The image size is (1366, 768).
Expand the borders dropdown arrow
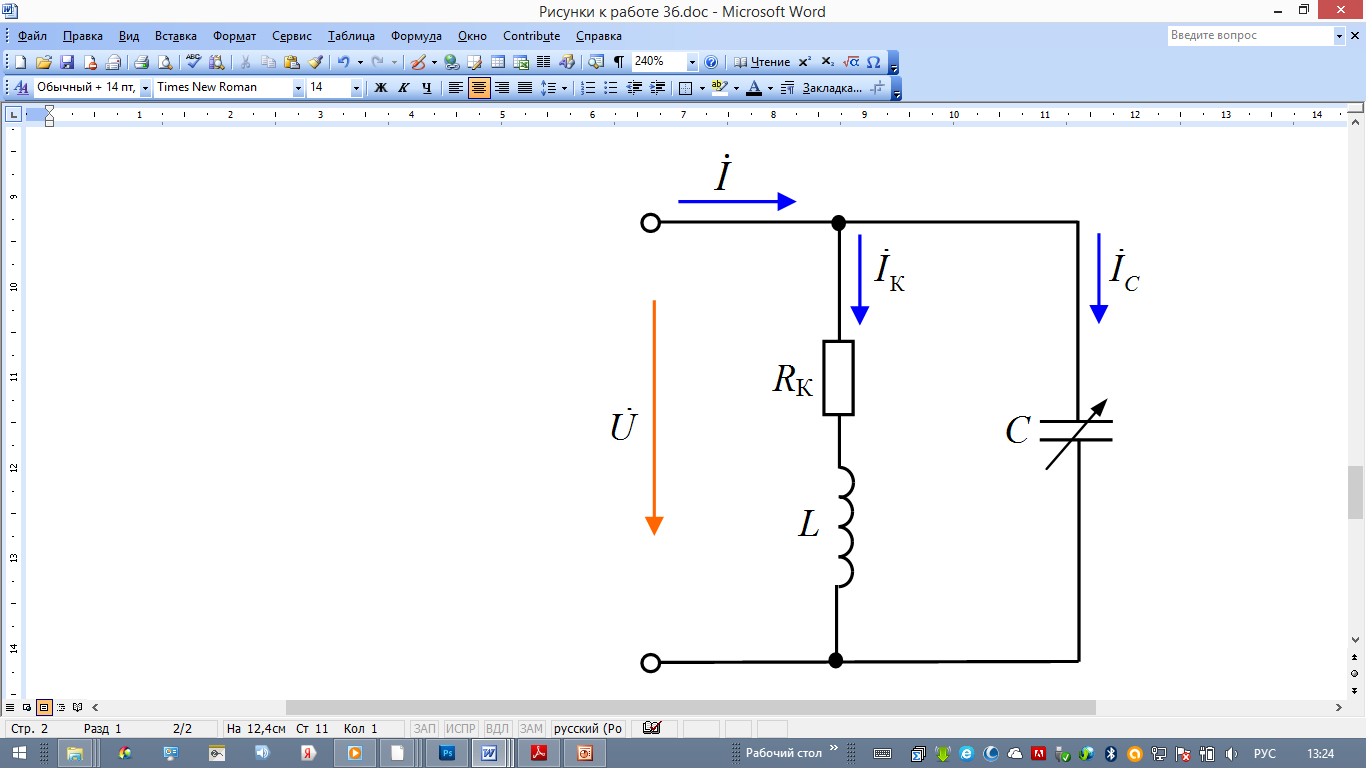point(702,88)
